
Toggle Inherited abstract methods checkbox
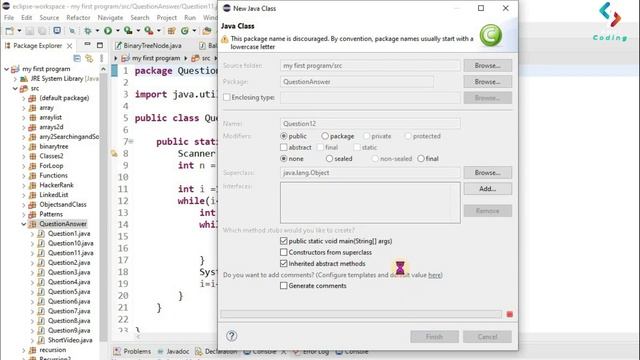tap(284, 263)
